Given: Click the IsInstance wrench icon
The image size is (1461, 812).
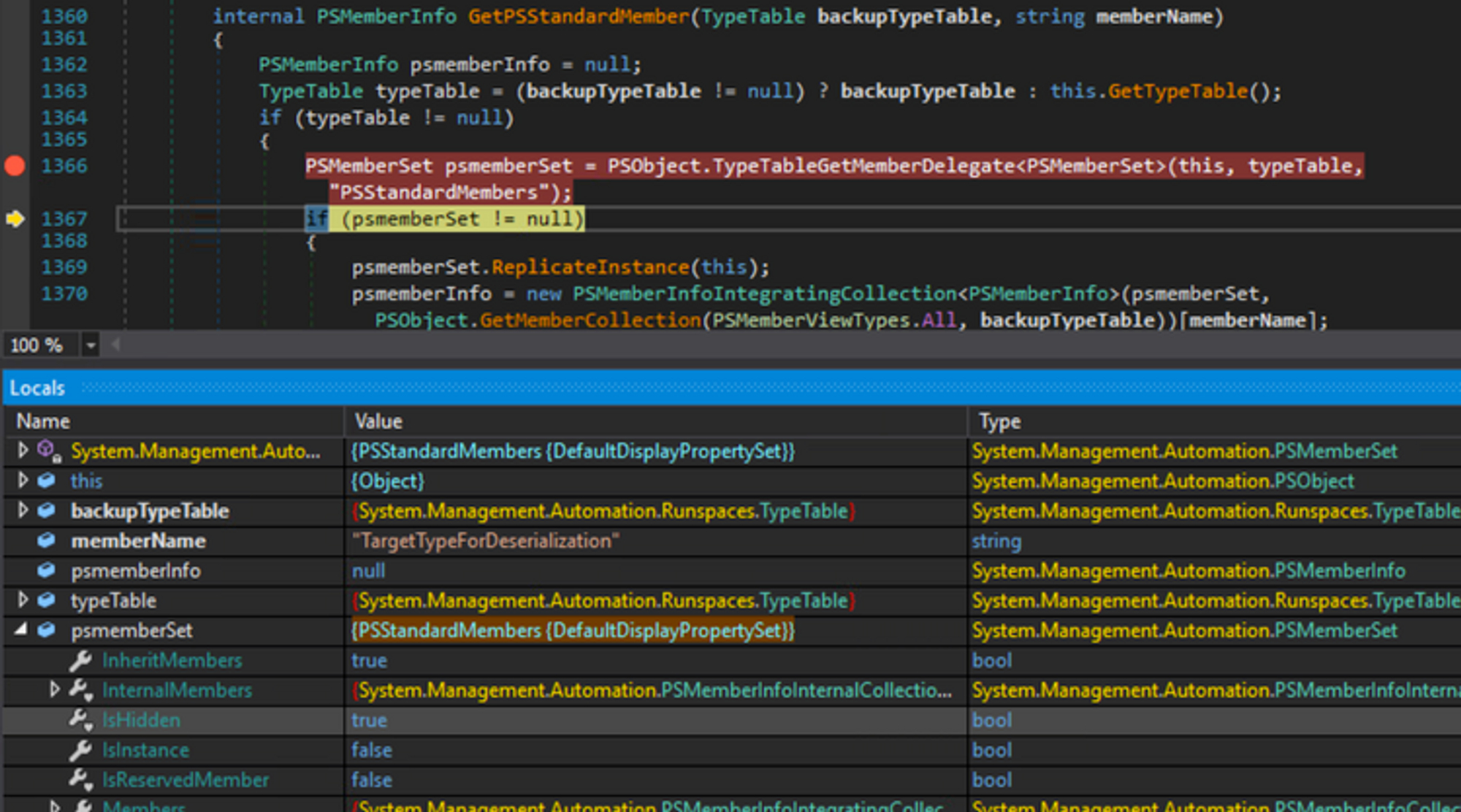Looking at the screenshot, I should click(80, 750).
